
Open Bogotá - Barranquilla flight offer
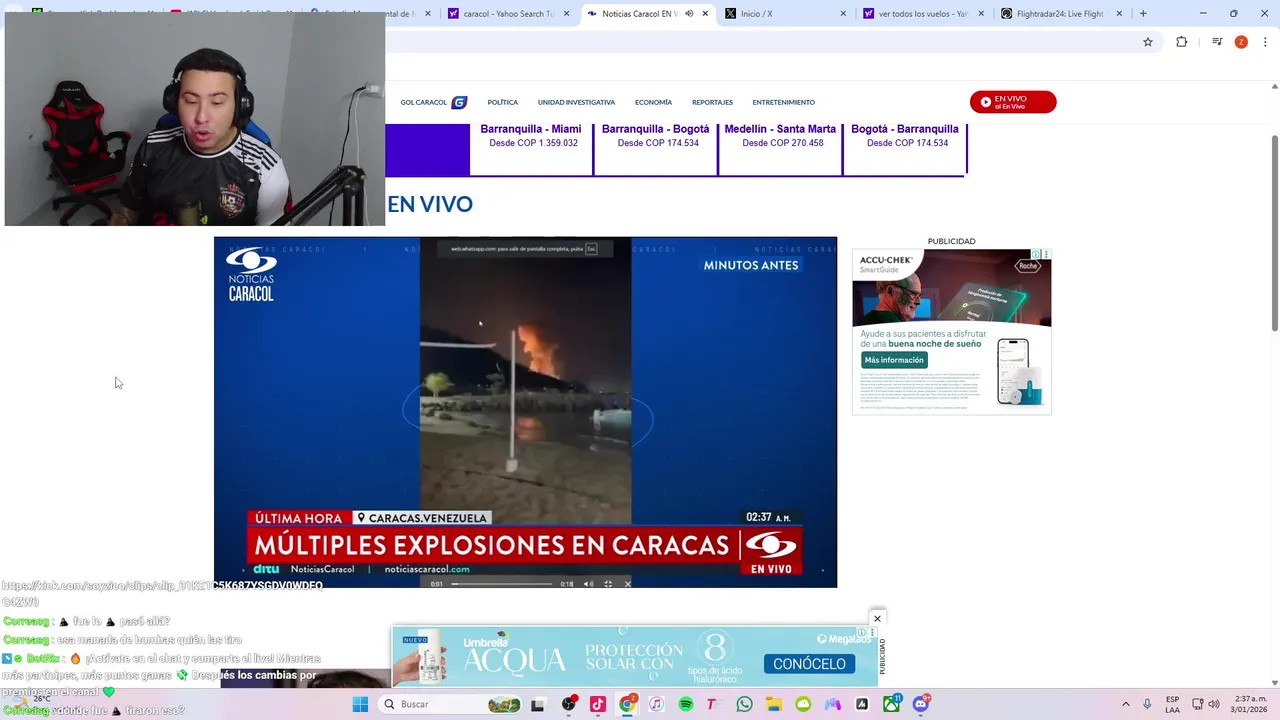coord(905,137)
